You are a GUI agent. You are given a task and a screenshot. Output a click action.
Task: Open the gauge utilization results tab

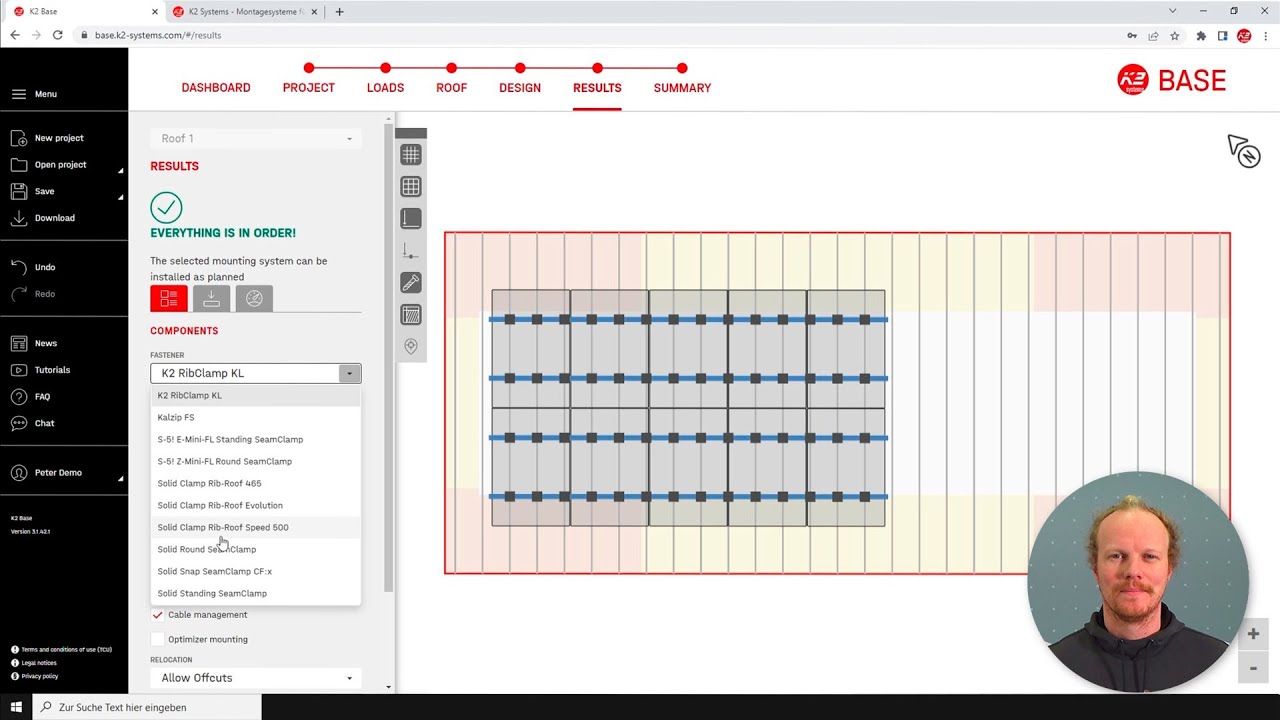point(254,298)
